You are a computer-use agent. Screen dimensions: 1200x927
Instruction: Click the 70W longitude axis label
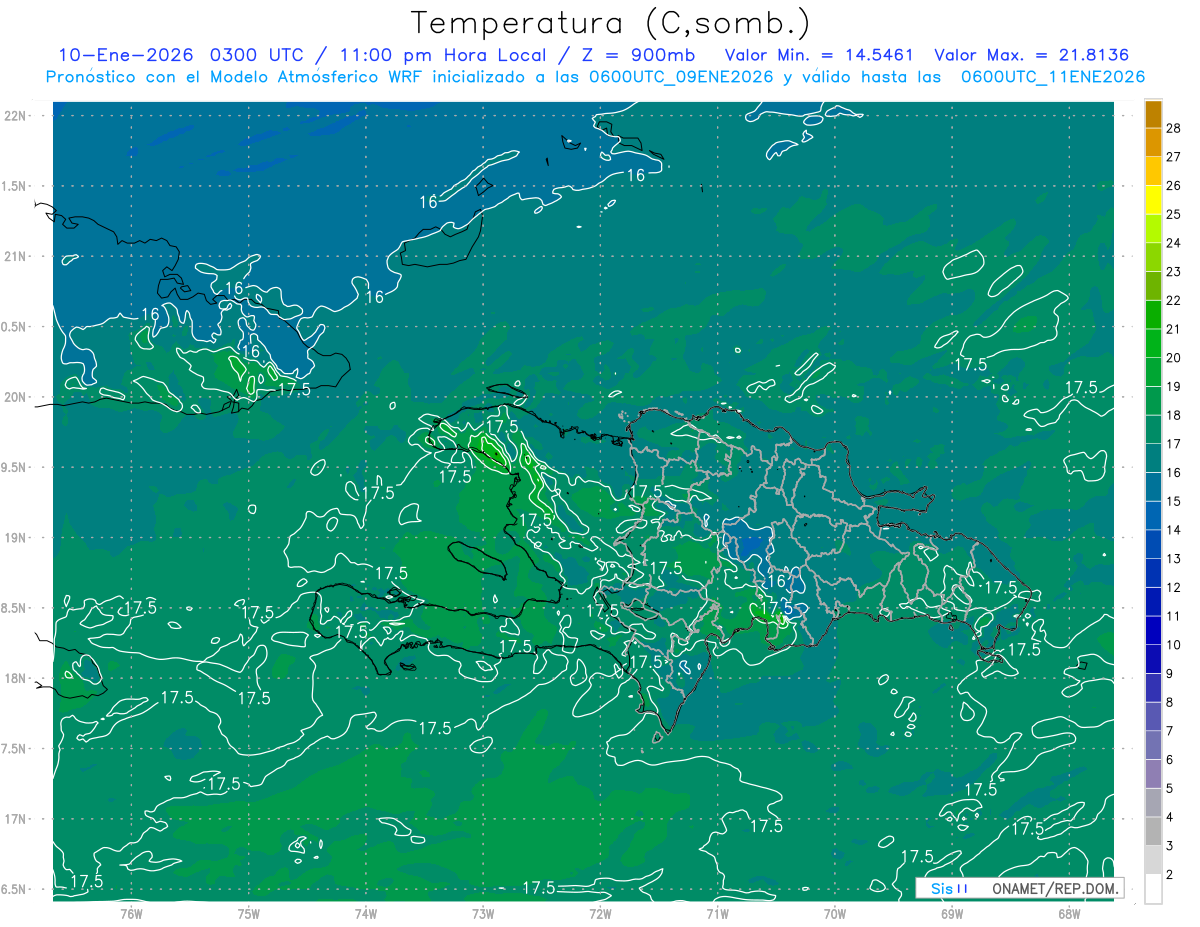pos(834,913)
